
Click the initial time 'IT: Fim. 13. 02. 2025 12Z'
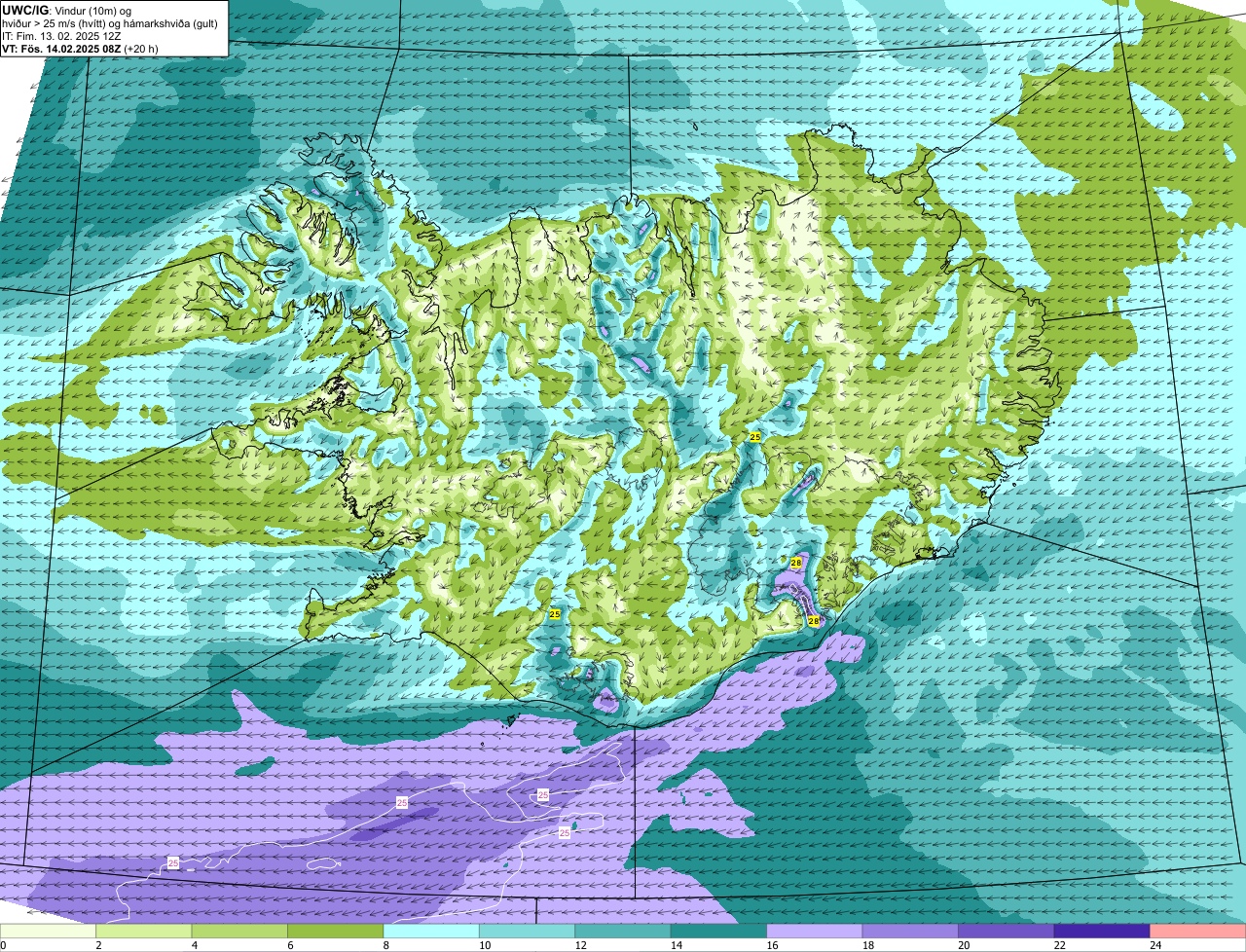[60, 35]
